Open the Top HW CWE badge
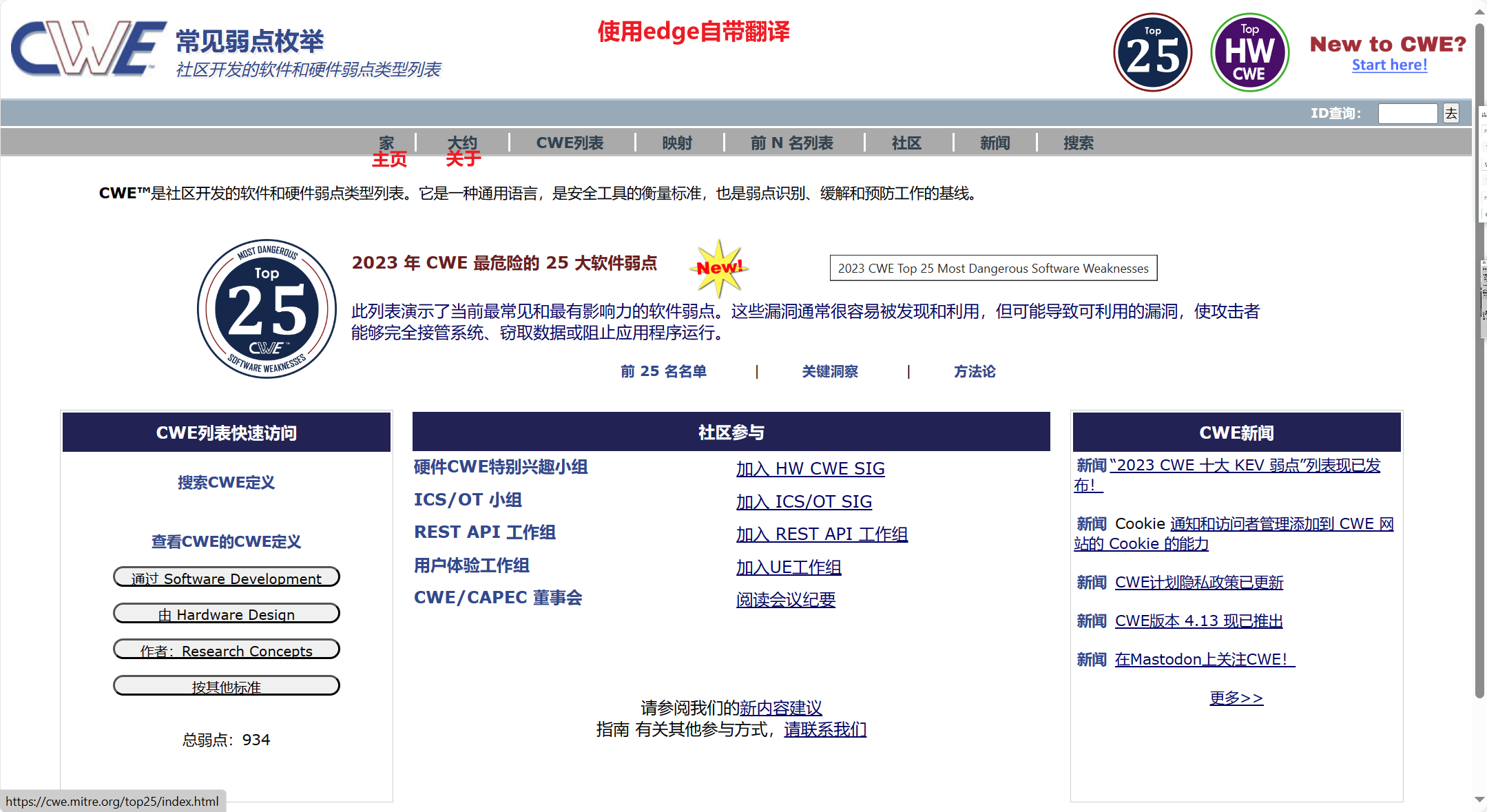 (1249, 53)
